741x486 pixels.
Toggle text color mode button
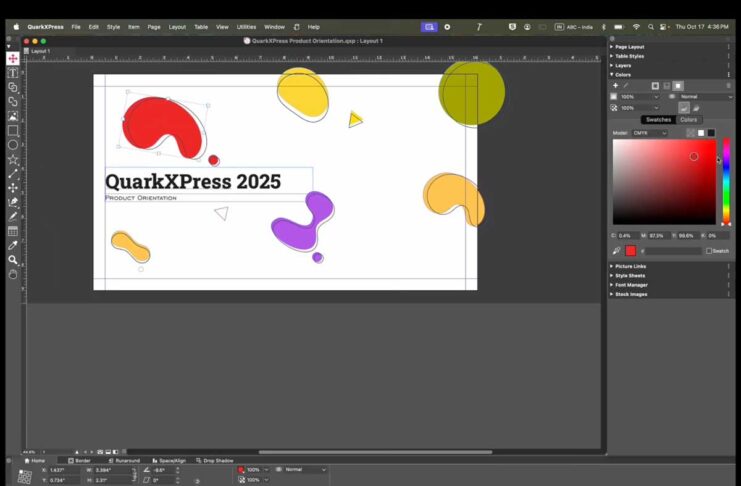pos(667,86)
